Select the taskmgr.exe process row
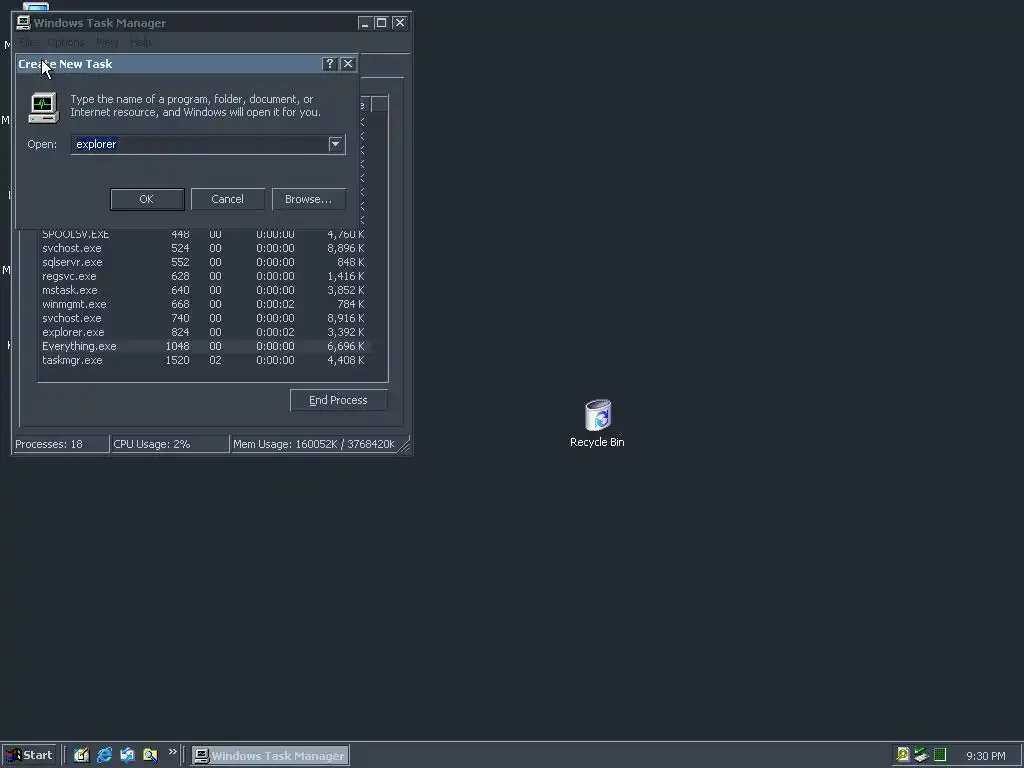Viewport: 1024px width, 768px height. [x=204, y=360]
